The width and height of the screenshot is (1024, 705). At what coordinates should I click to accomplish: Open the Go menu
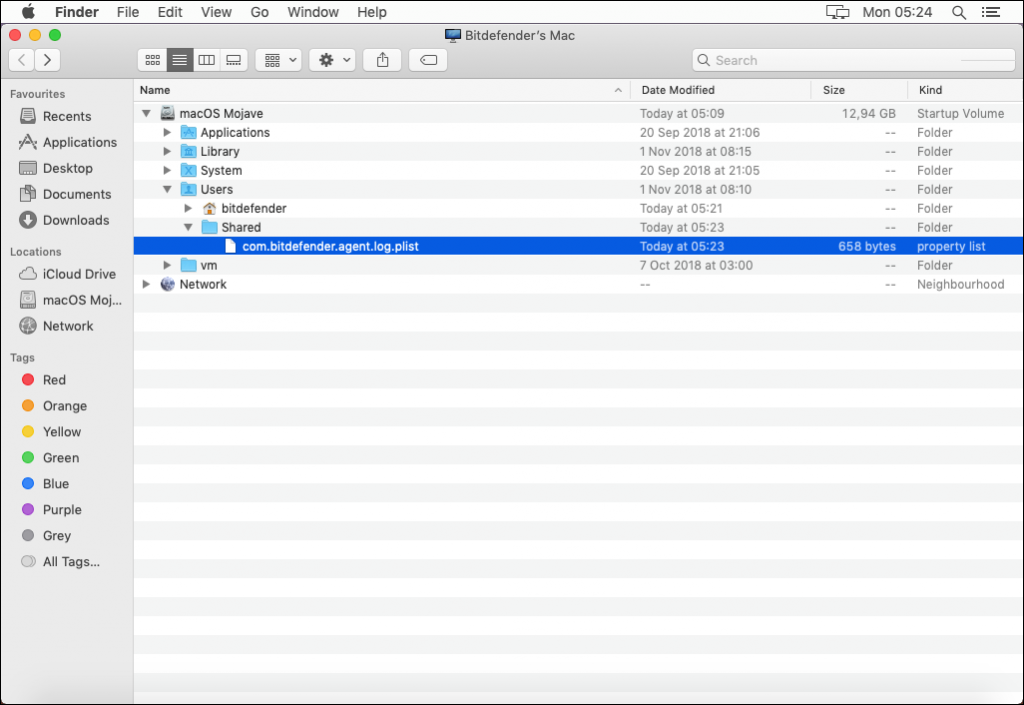click(x=260, y=12)
